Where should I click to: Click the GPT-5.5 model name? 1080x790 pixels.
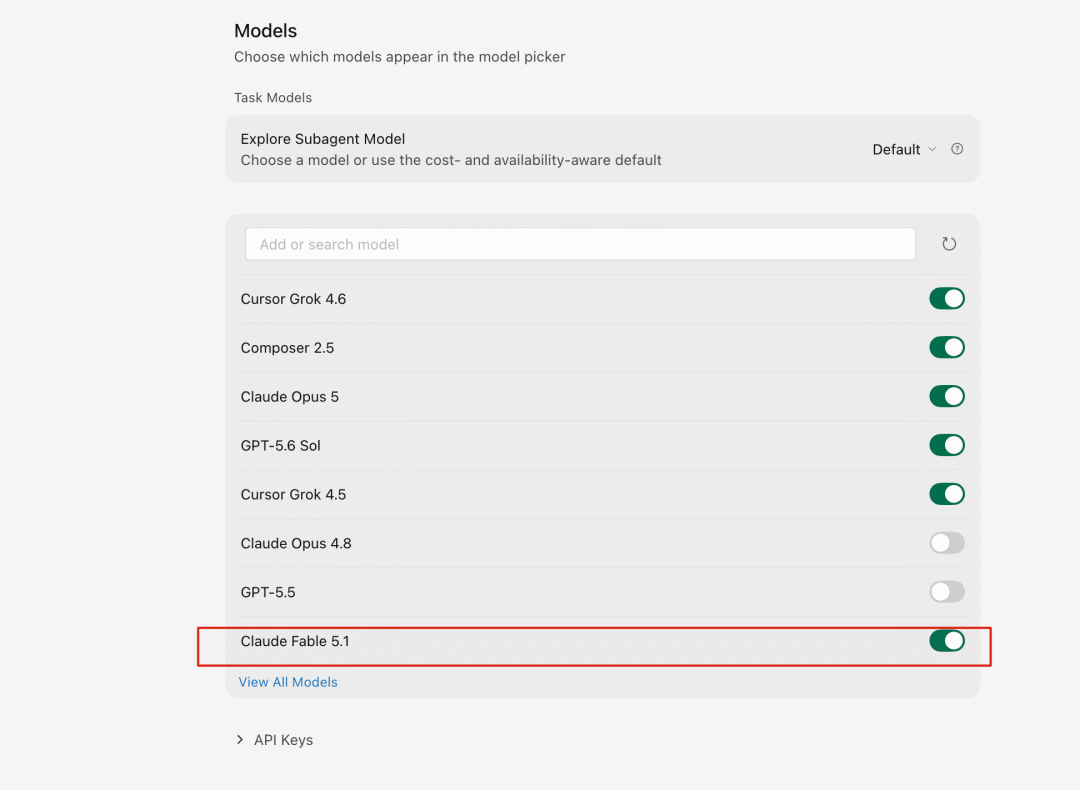tap(268, 592)
